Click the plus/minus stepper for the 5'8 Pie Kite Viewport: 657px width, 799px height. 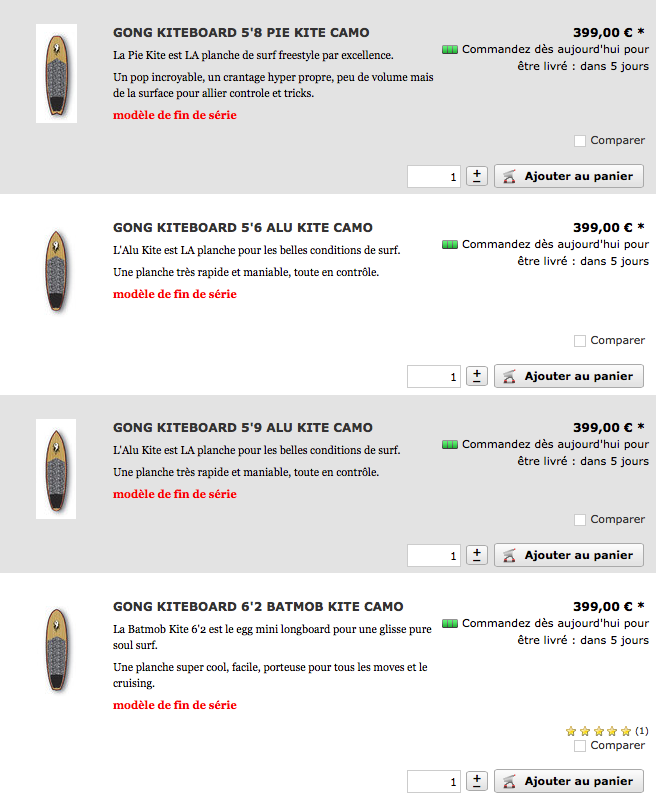[x=477, y=176]
